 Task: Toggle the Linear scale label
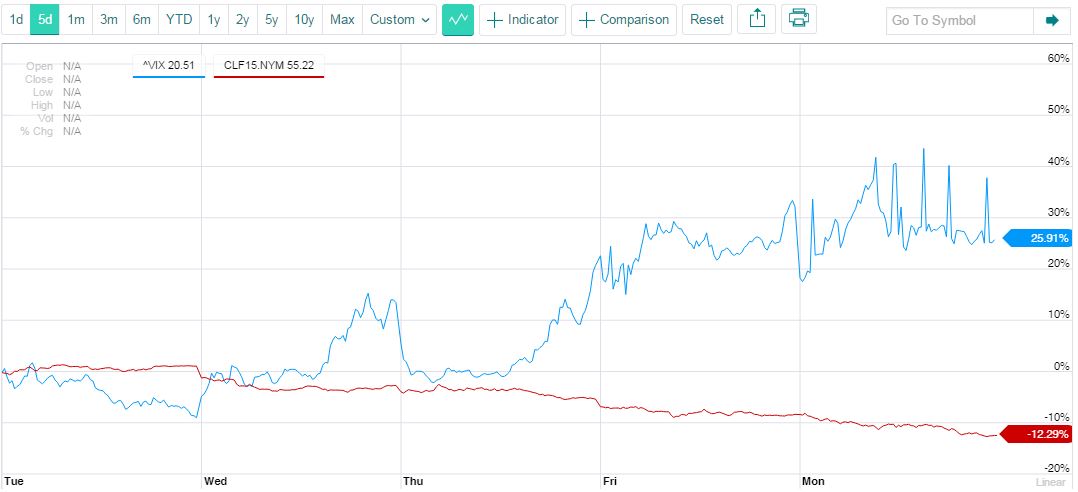pyautogui.click(x=1051, y=482)
